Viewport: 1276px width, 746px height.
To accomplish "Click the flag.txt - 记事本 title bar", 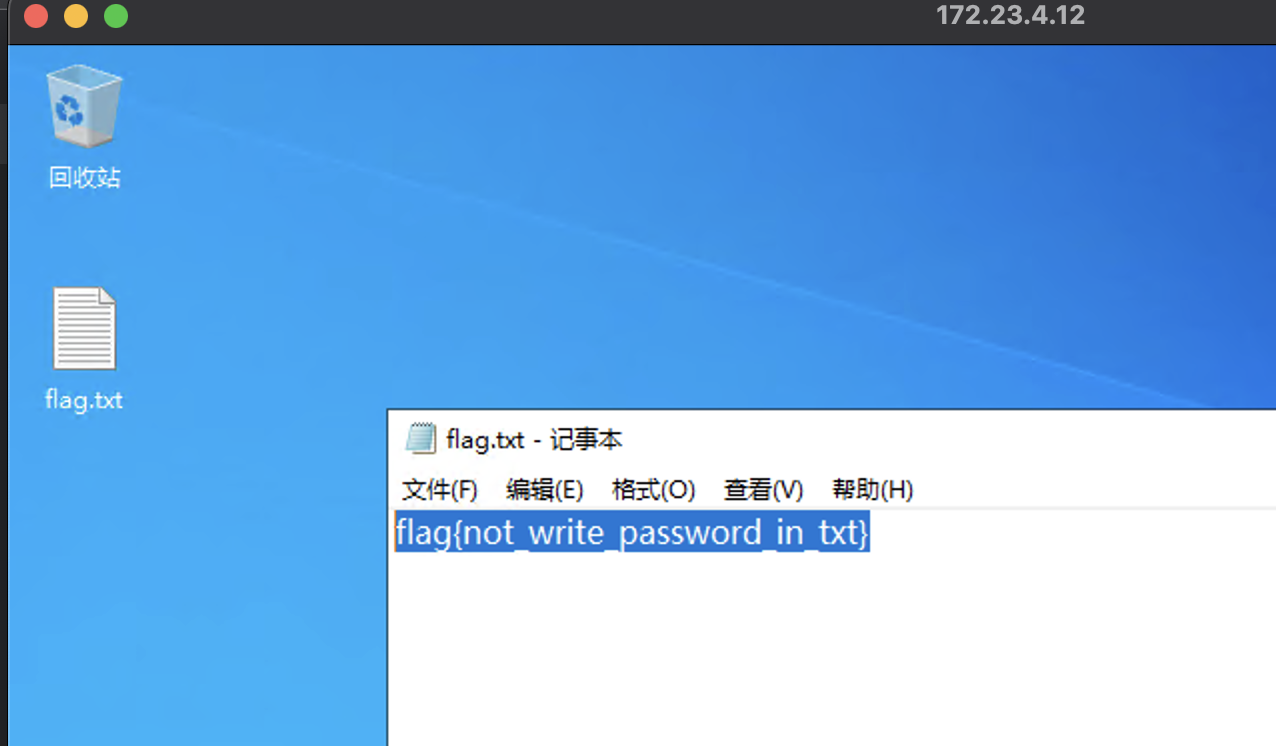I will point(832,439).
